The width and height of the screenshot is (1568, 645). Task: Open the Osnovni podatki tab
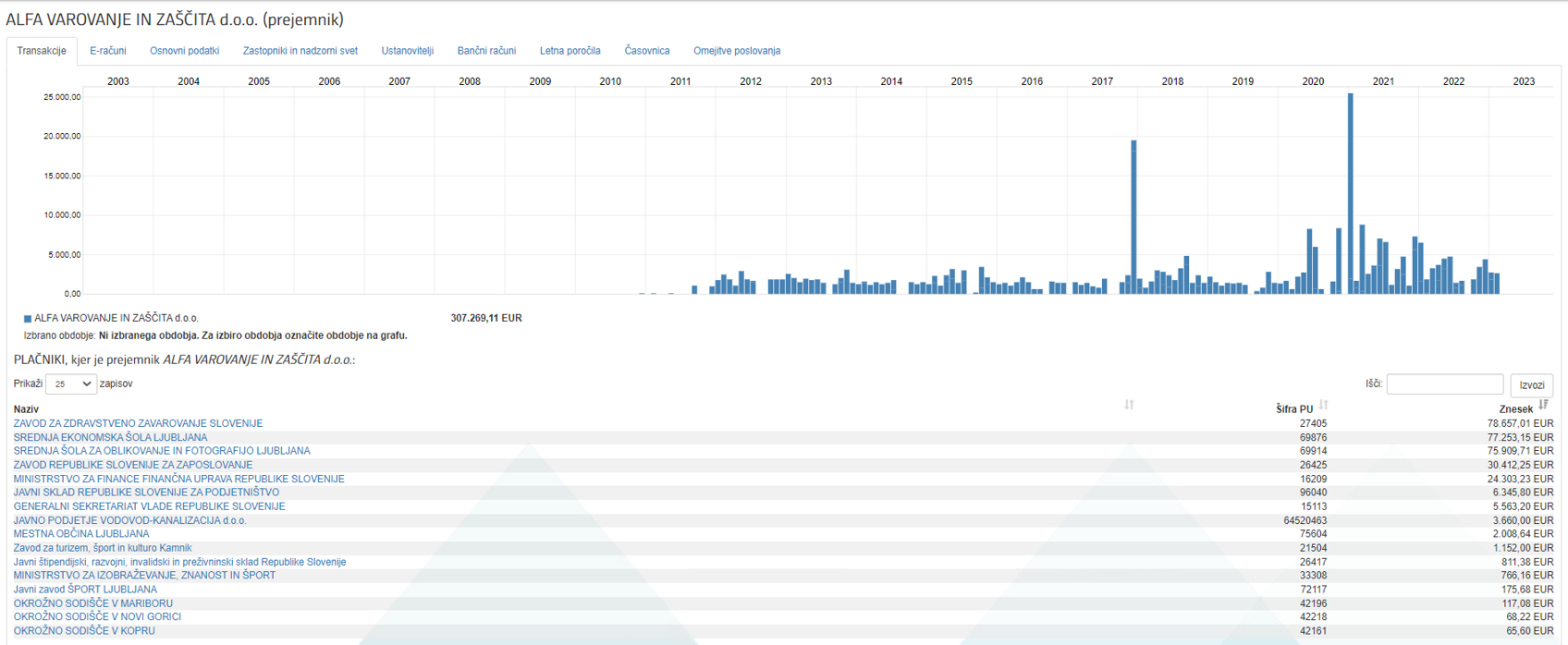[x=184, y=51]
